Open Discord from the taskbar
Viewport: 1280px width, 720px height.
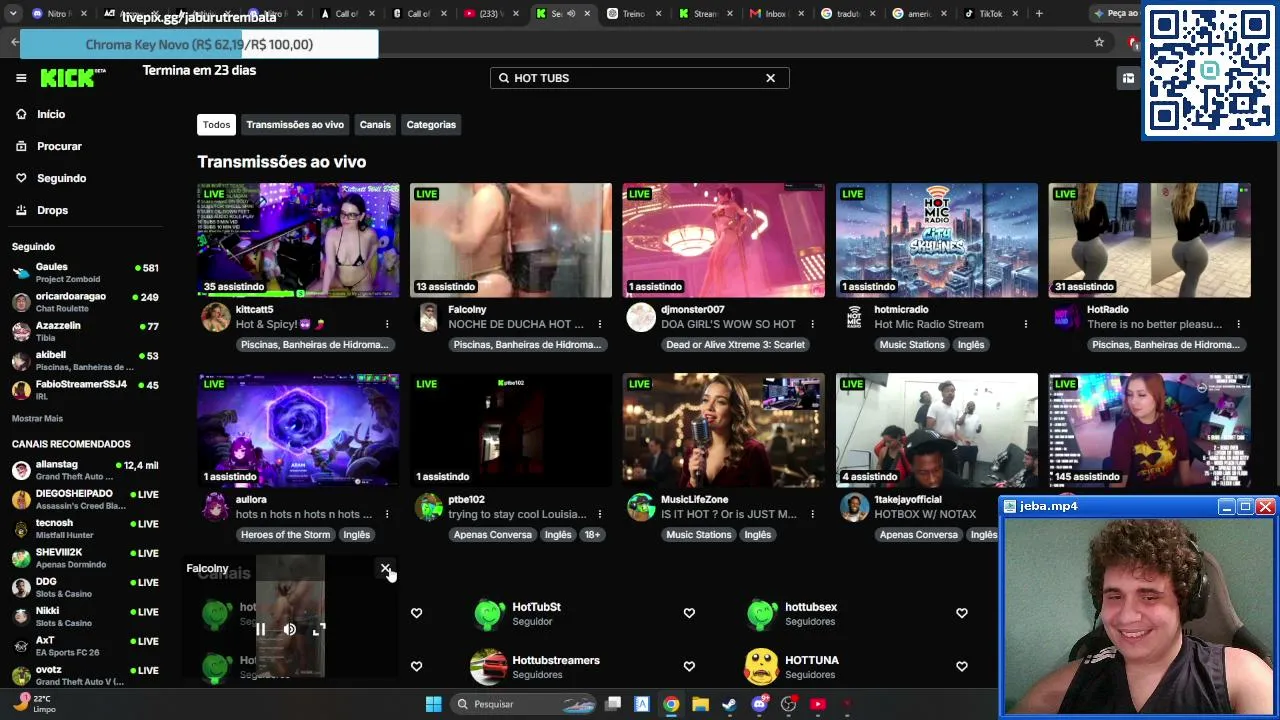[x=759, y=704]
